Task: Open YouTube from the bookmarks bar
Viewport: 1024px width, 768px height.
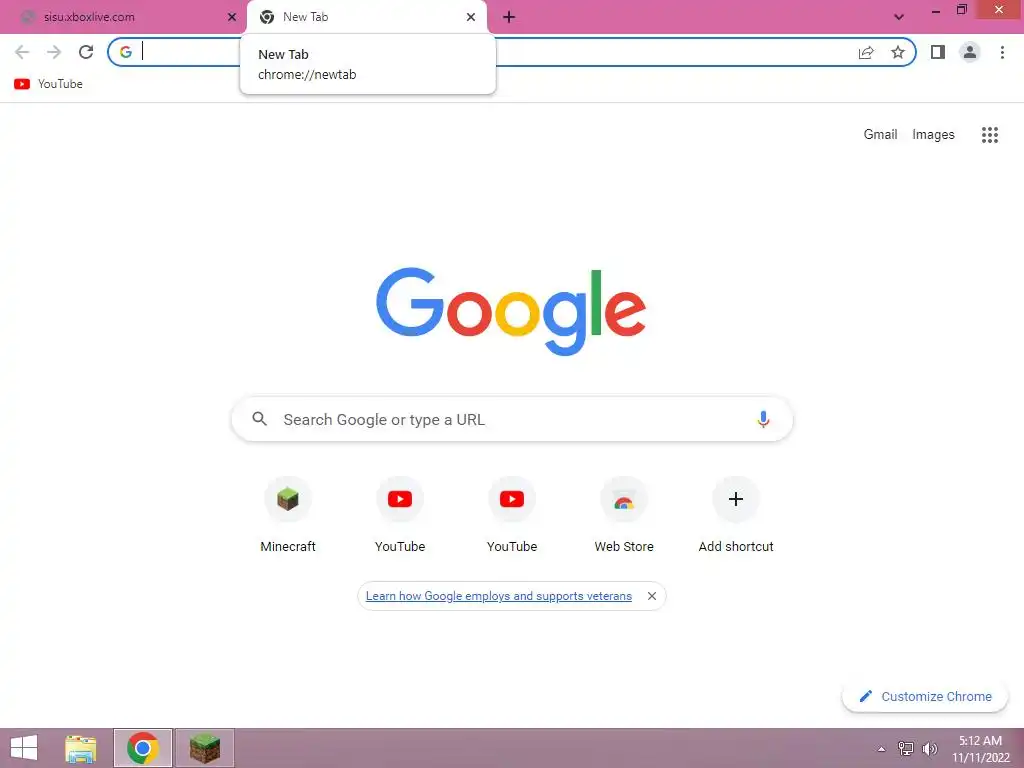Action: [x=48, y=84]
